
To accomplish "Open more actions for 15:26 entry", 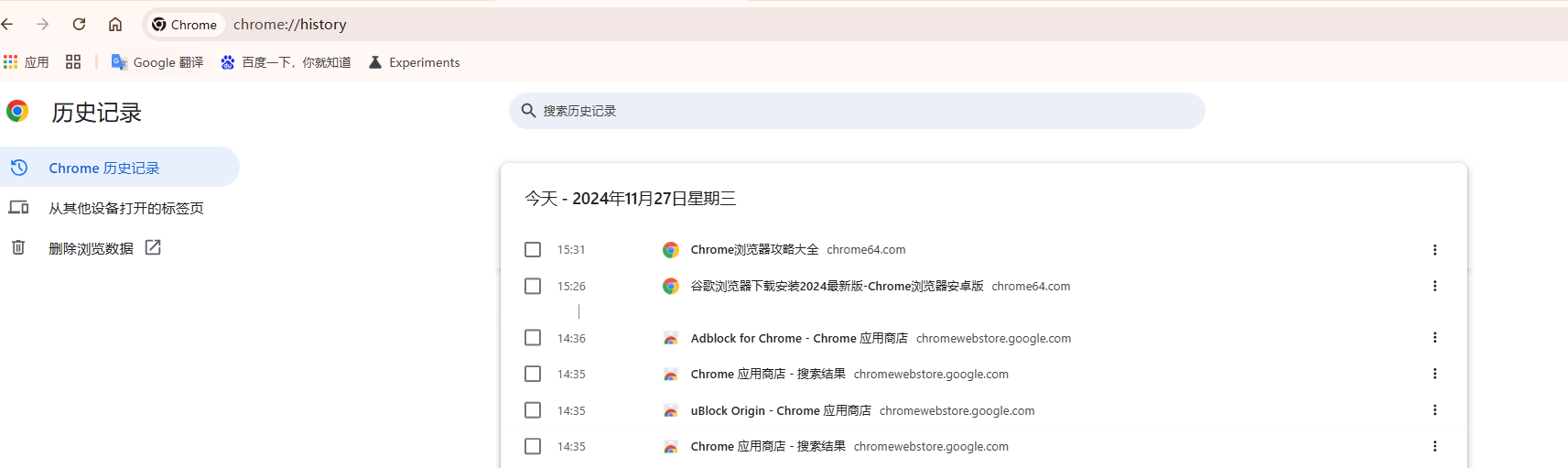I will (x=1434, y=287).
